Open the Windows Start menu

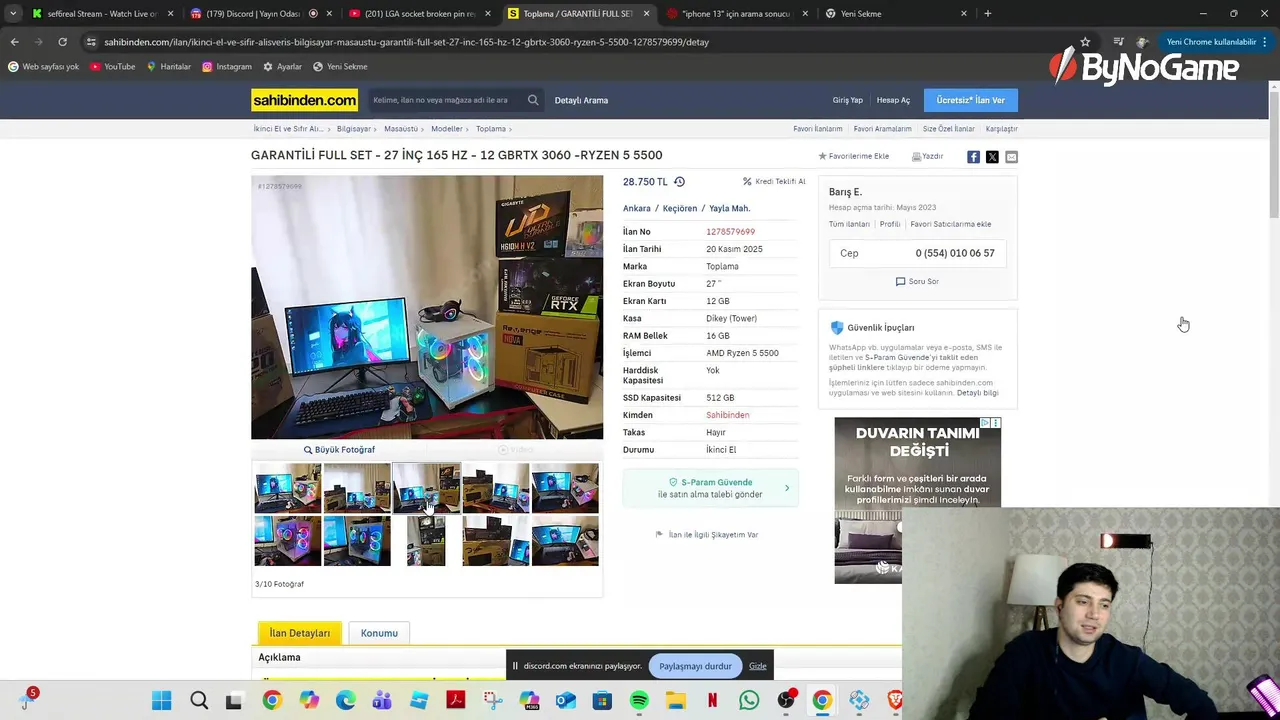click(x=161, y=700)
